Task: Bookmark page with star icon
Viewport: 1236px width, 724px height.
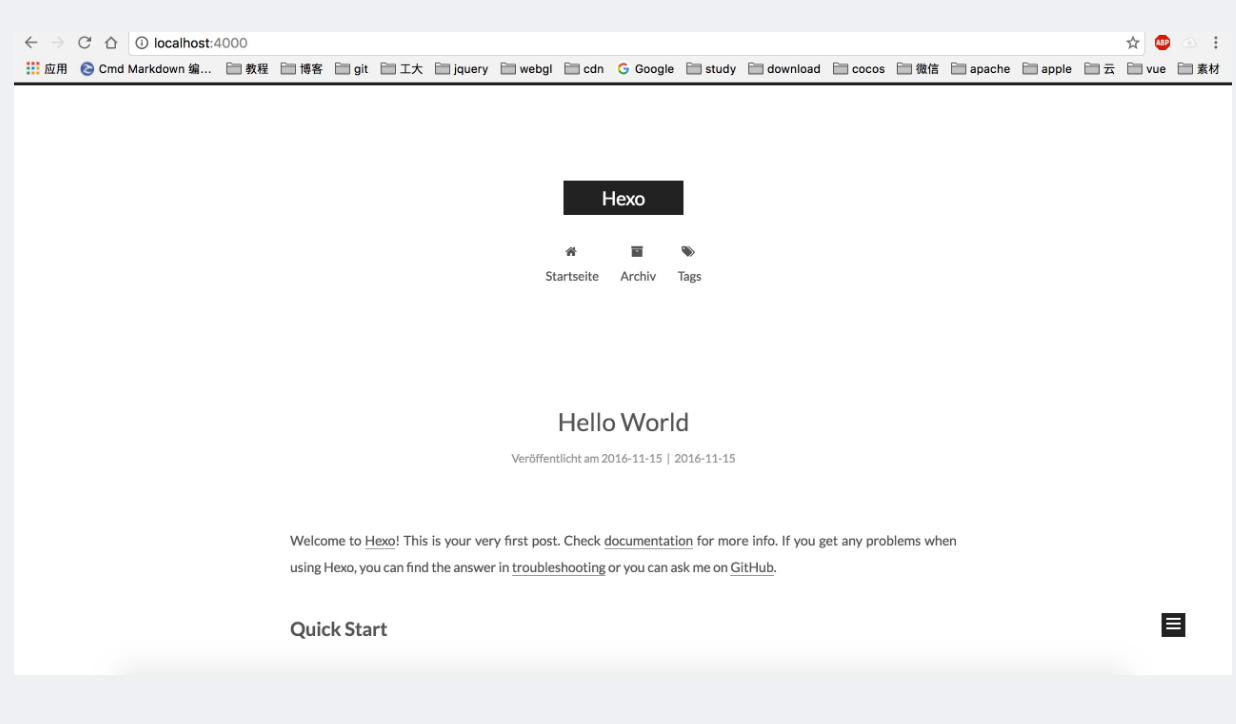Action: click(1133, 43)
